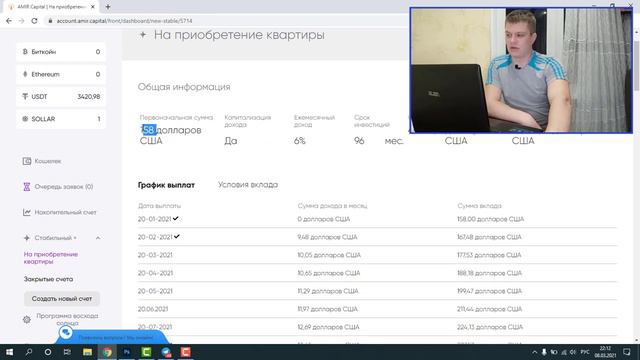Click the chat bubble icon in widget

[66, 333]
